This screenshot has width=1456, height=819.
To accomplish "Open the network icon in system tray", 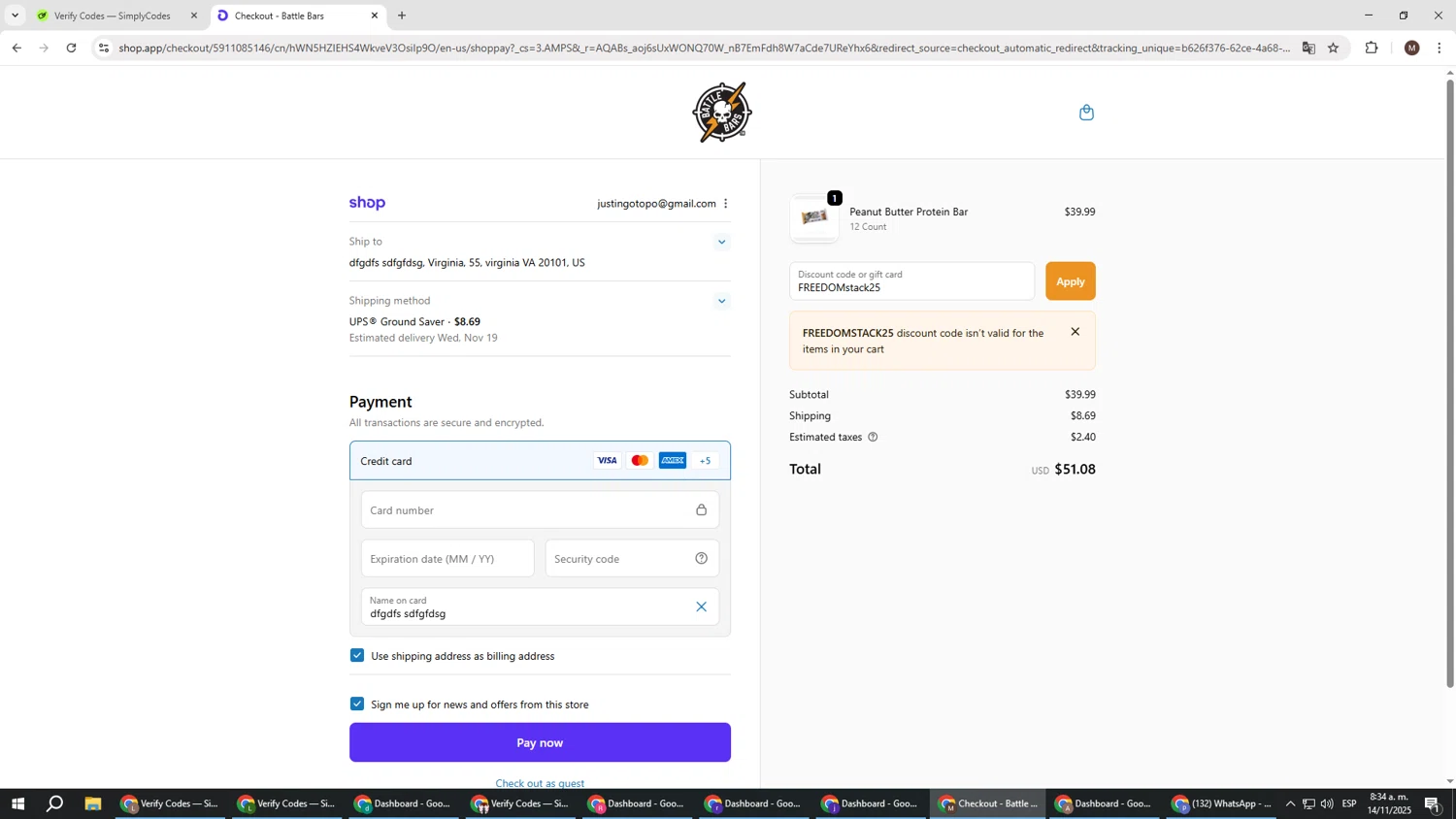I will (x=1308, y=804).
